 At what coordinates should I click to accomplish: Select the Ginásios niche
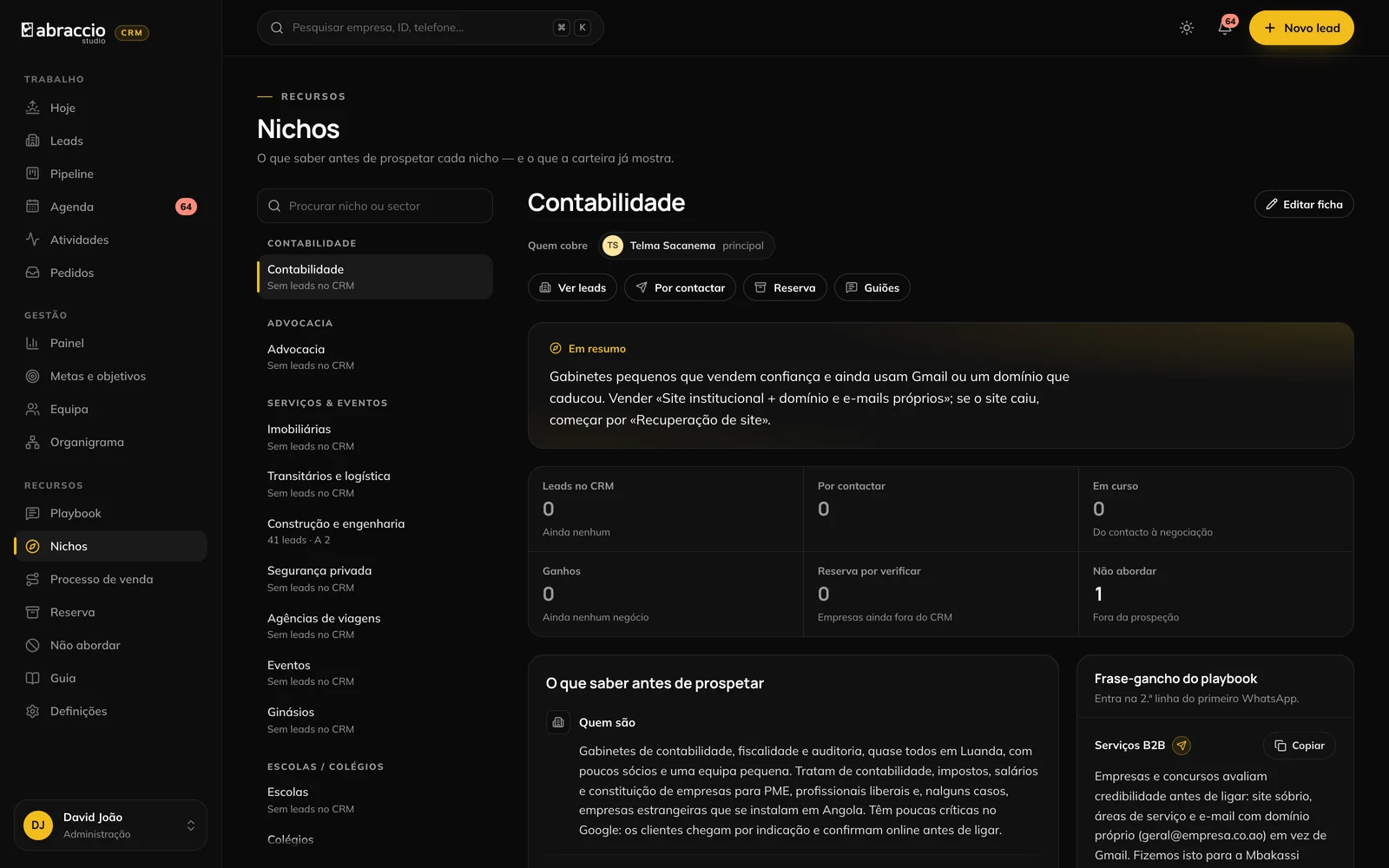coord(375,720)
